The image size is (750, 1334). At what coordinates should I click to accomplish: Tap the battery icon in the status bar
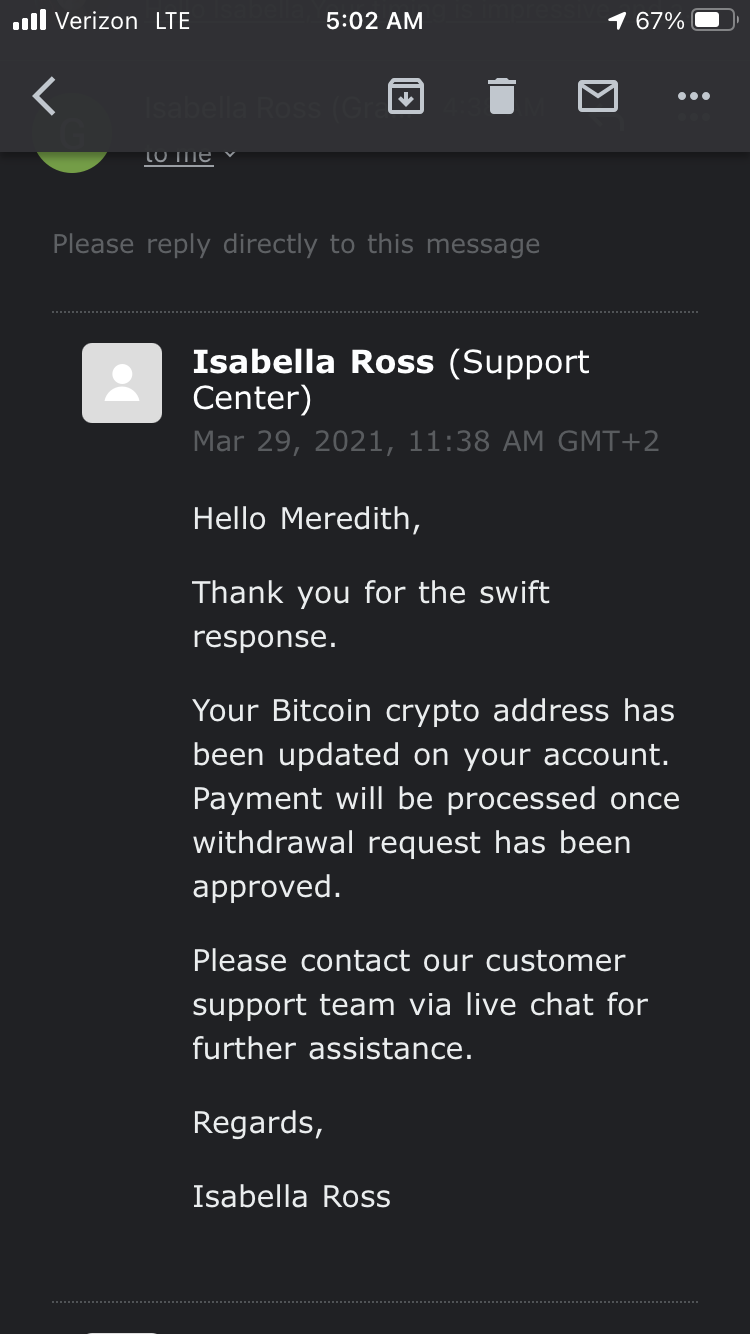click(x=714, y=21)
